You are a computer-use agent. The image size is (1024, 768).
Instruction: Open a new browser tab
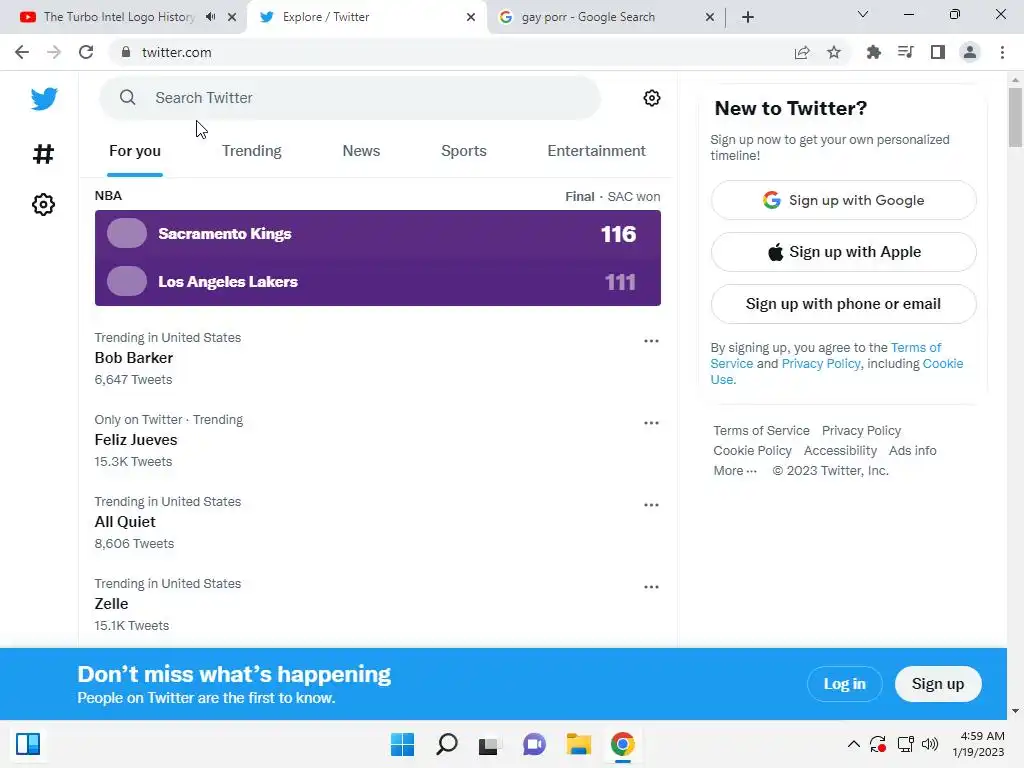point(748,17)
